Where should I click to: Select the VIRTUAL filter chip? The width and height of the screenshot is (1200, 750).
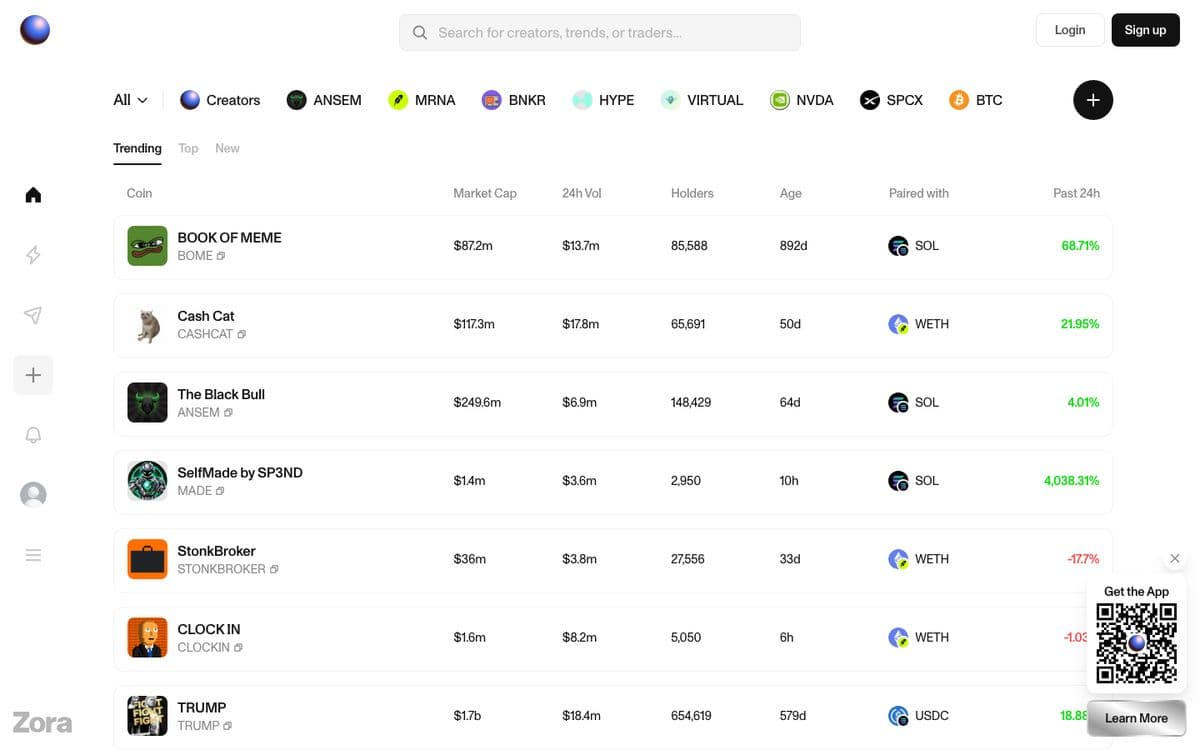click(x=702, y=100)
